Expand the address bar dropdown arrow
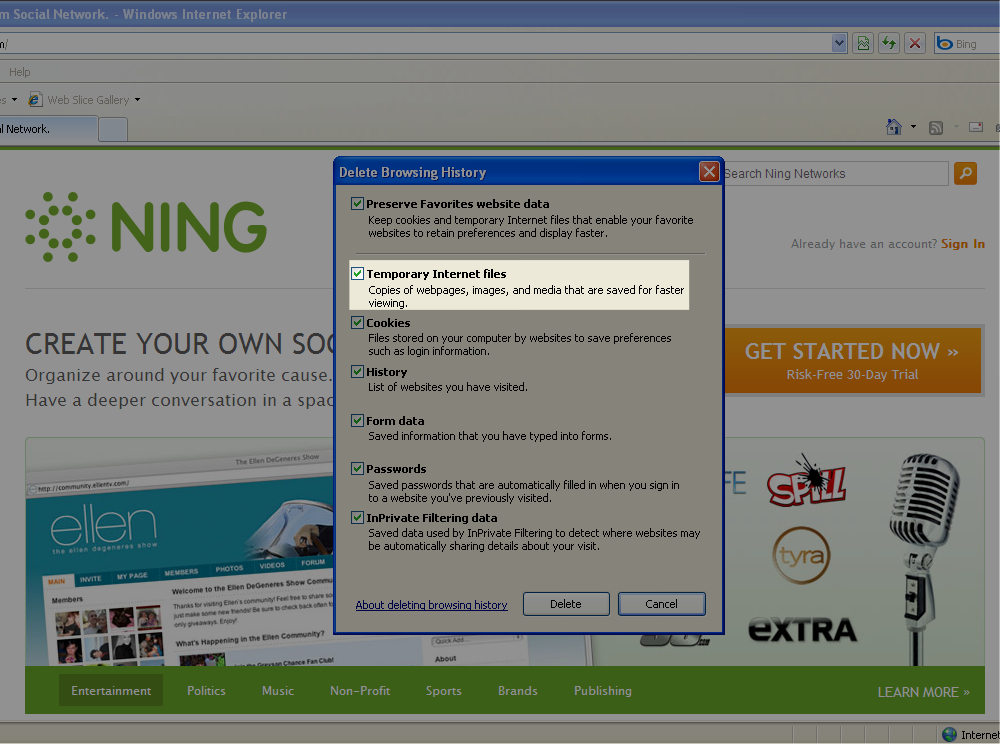Image resolution: width=1000 pixels, height=744 pixels. pyautogui.click(x=839, y=43)
